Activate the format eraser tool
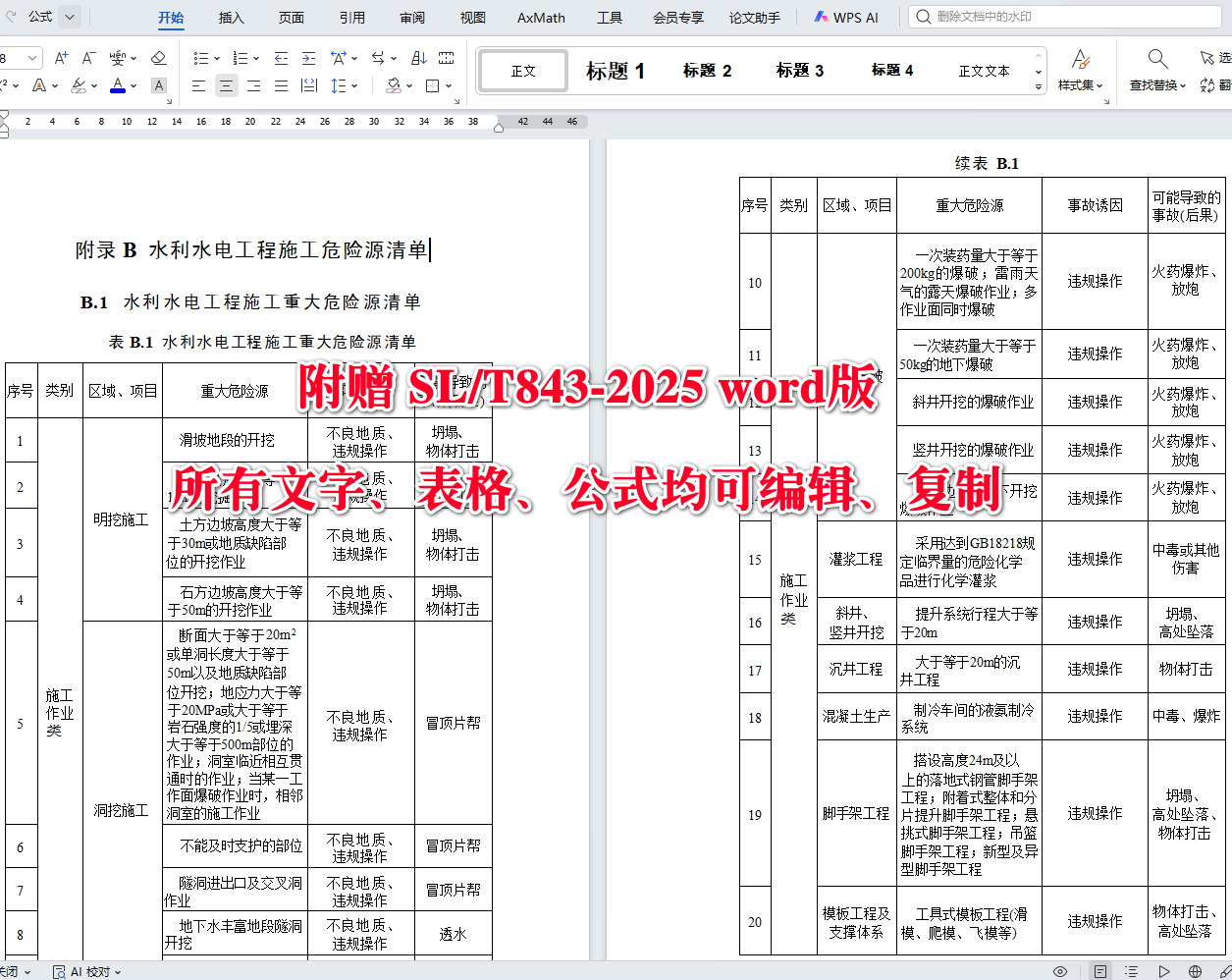The image size is (1232, 980). pos(159,58)
